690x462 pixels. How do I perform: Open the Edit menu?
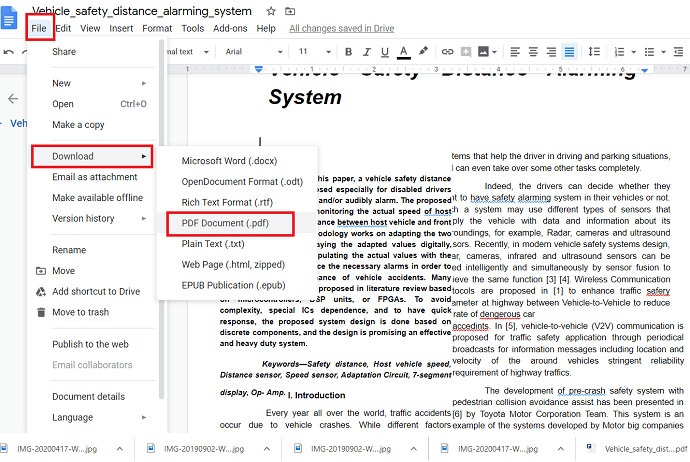[x=63, y=28]
